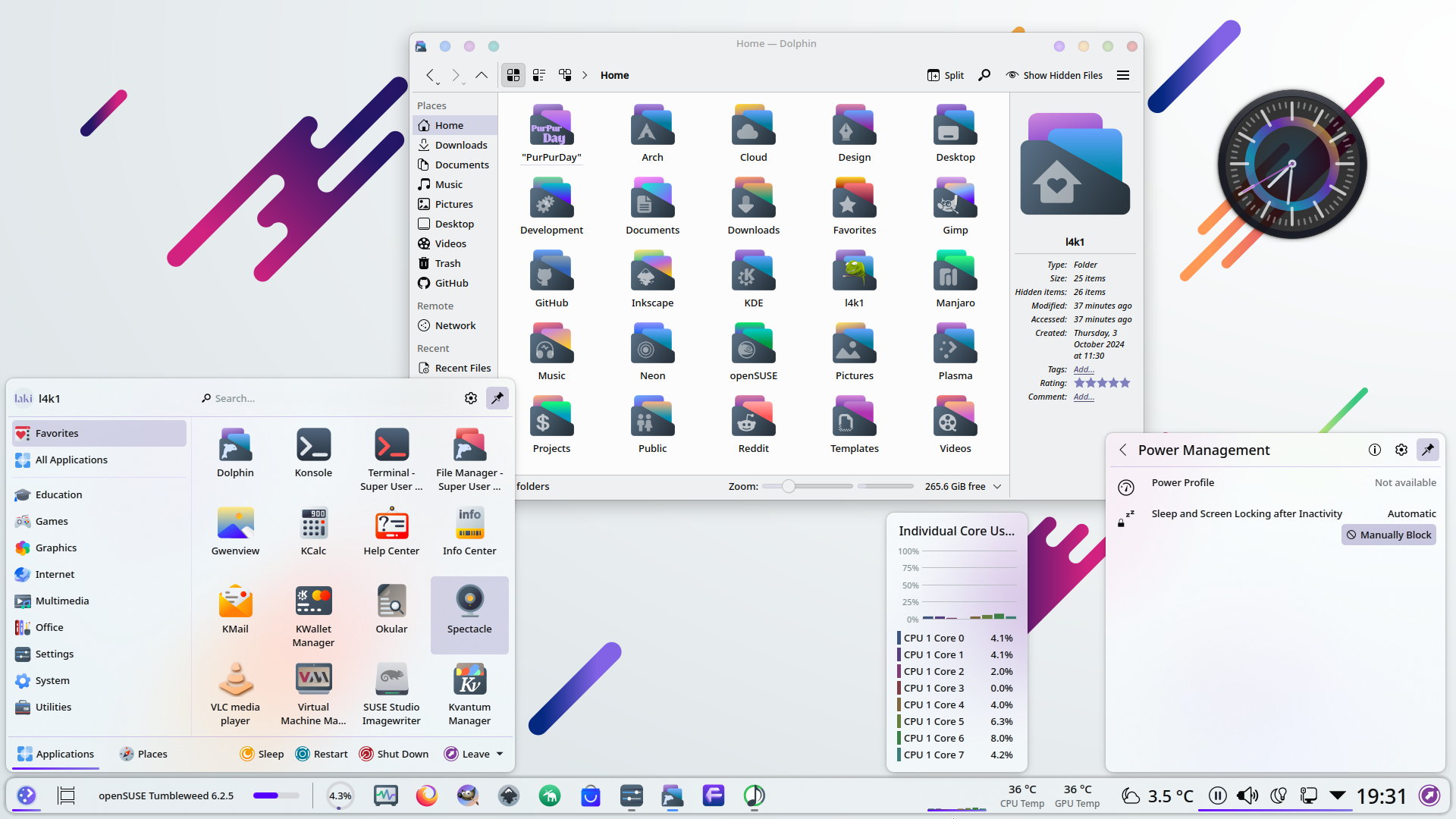1456x819 pixels.
Task: Launch Kvantum Manager
Action: [469, 693]
